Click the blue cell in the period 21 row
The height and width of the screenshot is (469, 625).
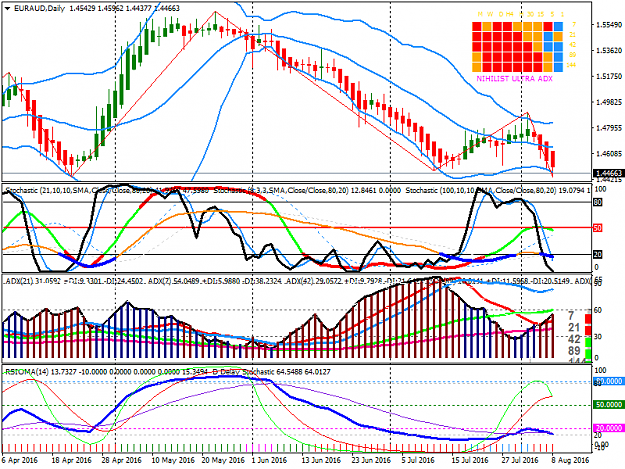point(548,37)
